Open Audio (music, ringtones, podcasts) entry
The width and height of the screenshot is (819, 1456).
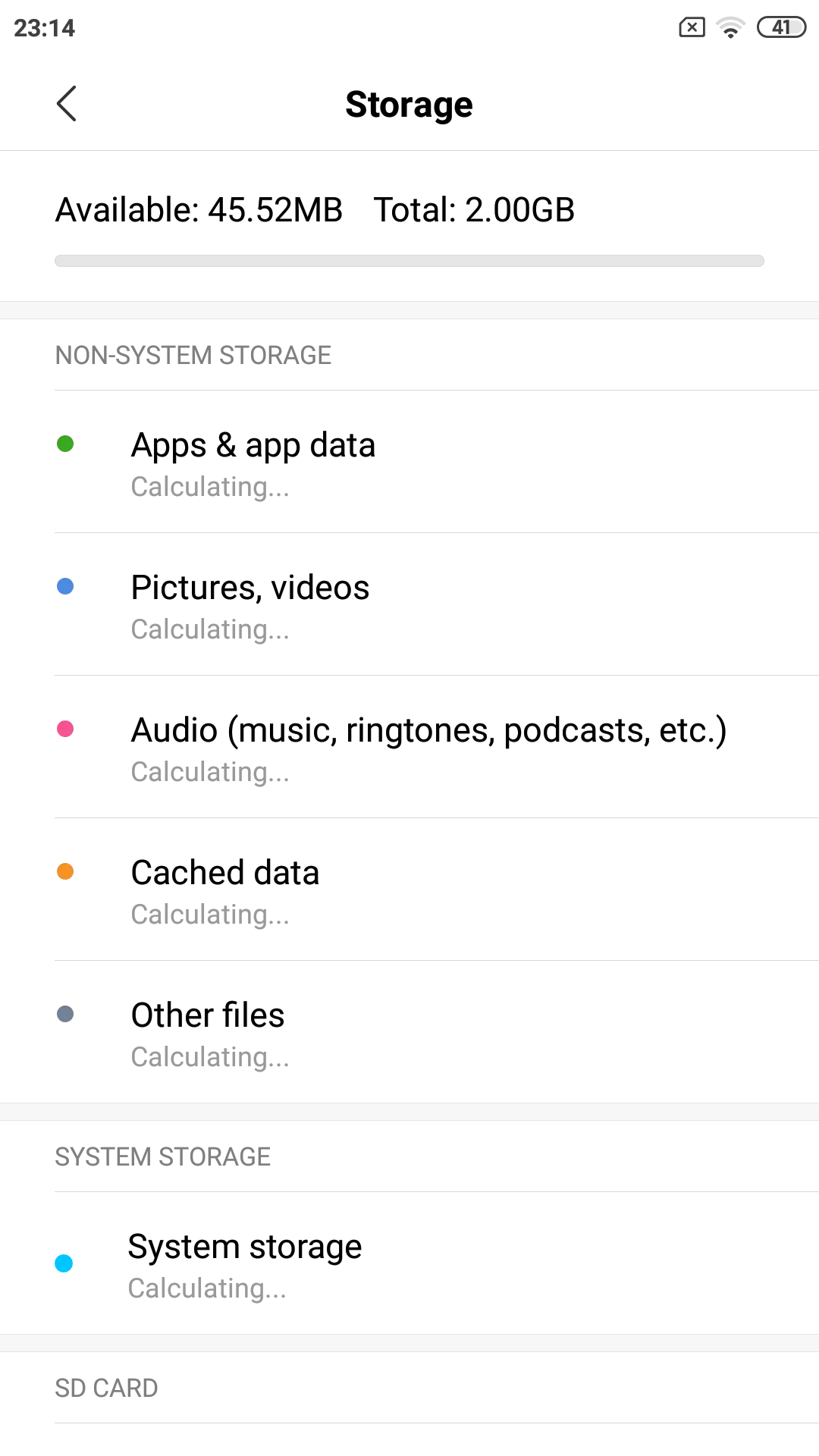[x=428, y=747]
